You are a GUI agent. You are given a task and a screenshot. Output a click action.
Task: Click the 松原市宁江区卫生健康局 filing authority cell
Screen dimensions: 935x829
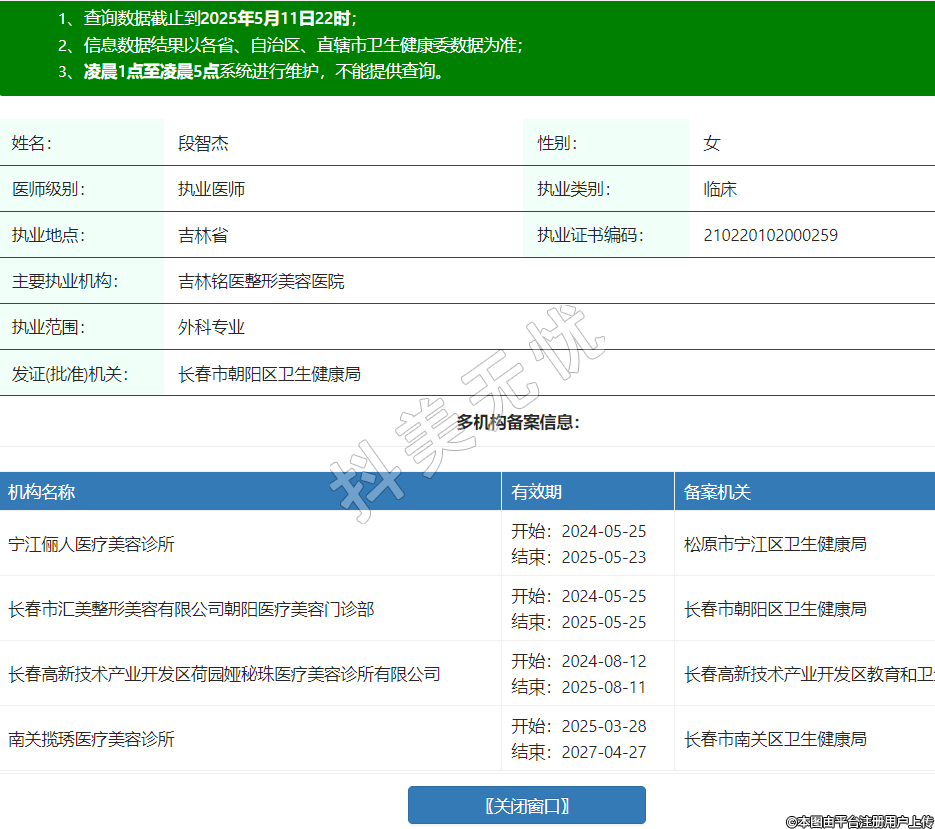[775, 544]
